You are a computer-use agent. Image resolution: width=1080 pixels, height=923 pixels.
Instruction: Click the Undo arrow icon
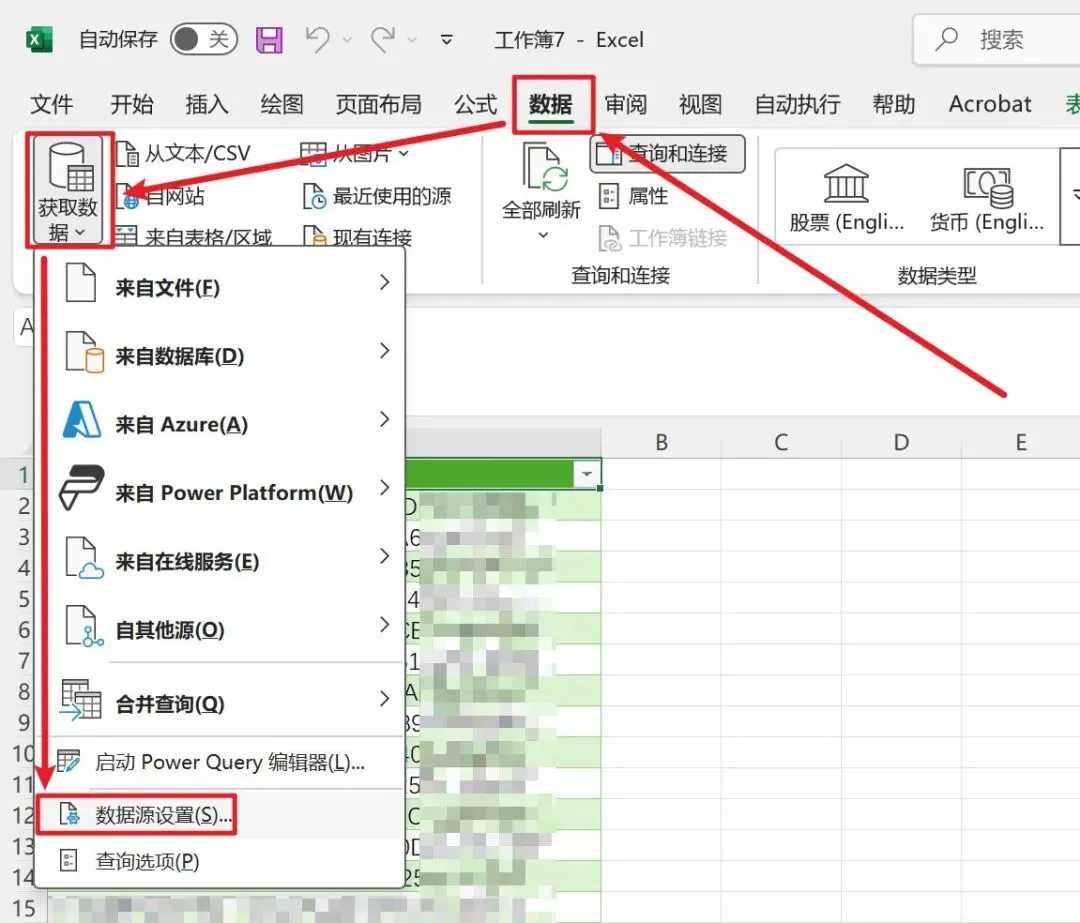pyautogui.click(x=318, y=39)
